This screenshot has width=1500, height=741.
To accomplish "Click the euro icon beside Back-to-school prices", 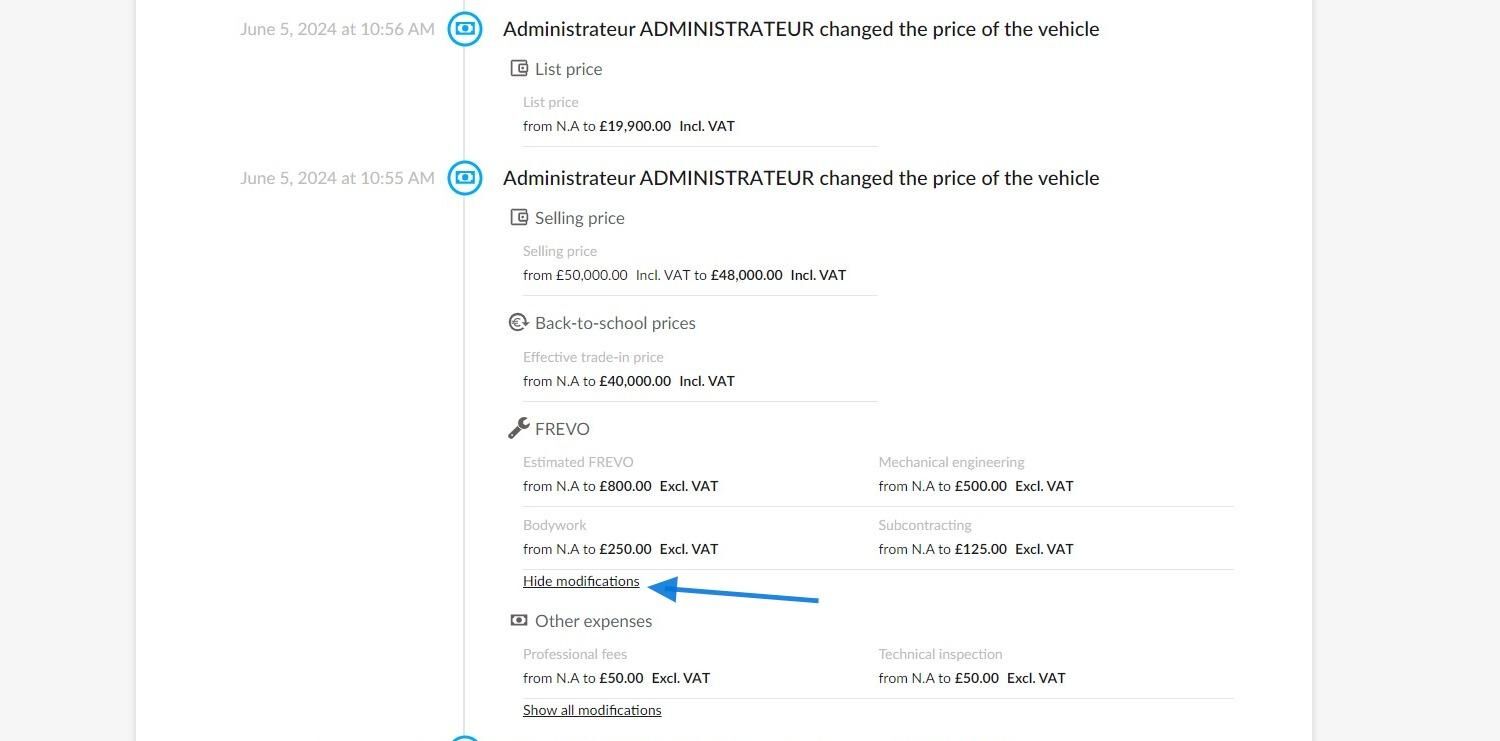I will [x=518, y=323].
